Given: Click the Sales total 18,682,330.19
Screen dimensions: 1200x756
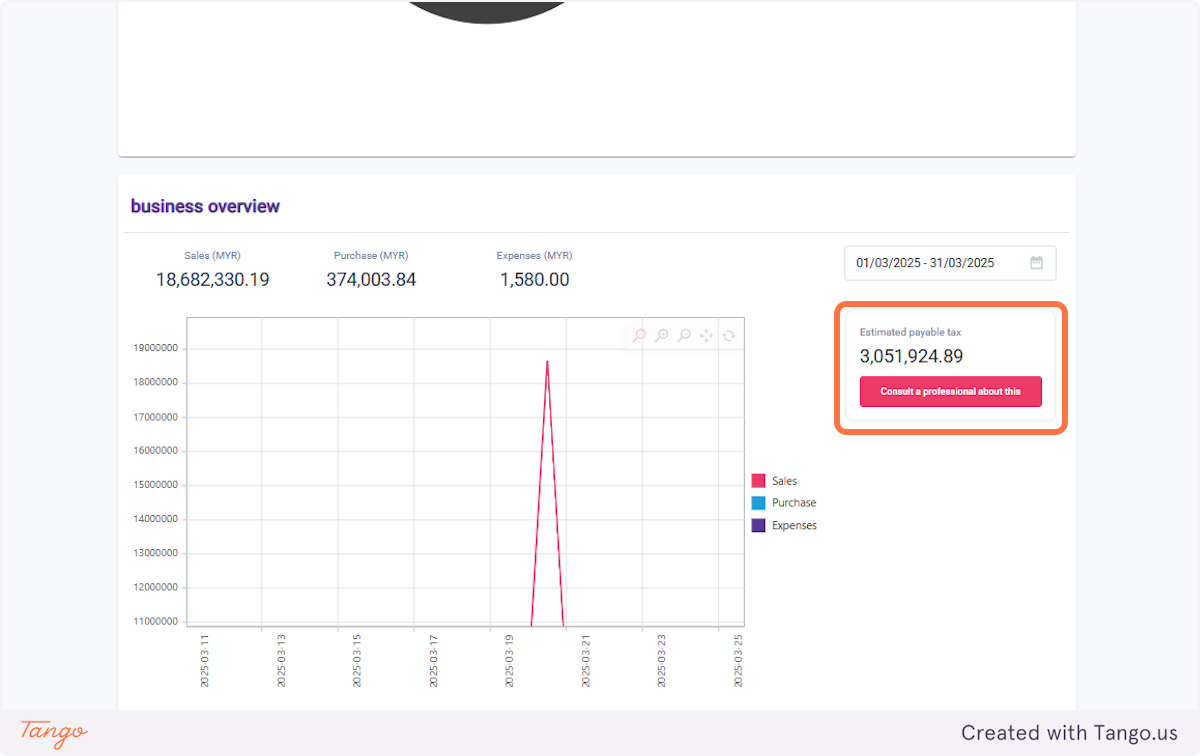Looking at the screenshot, I should [212, 280].
